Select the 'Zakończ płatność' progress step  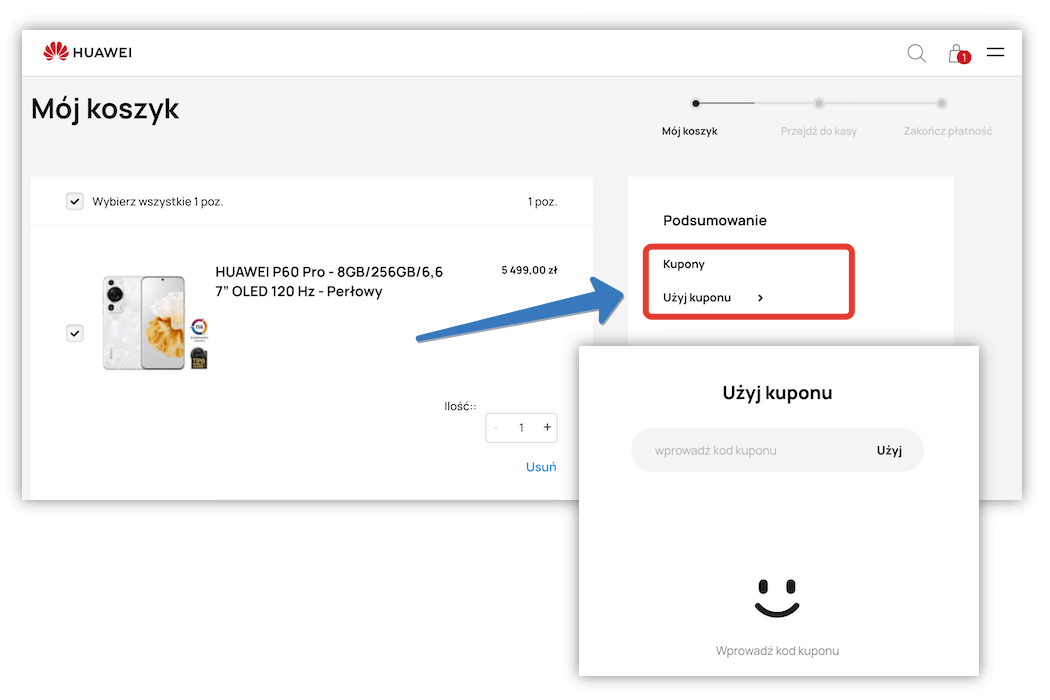click(x=948, y=131)
